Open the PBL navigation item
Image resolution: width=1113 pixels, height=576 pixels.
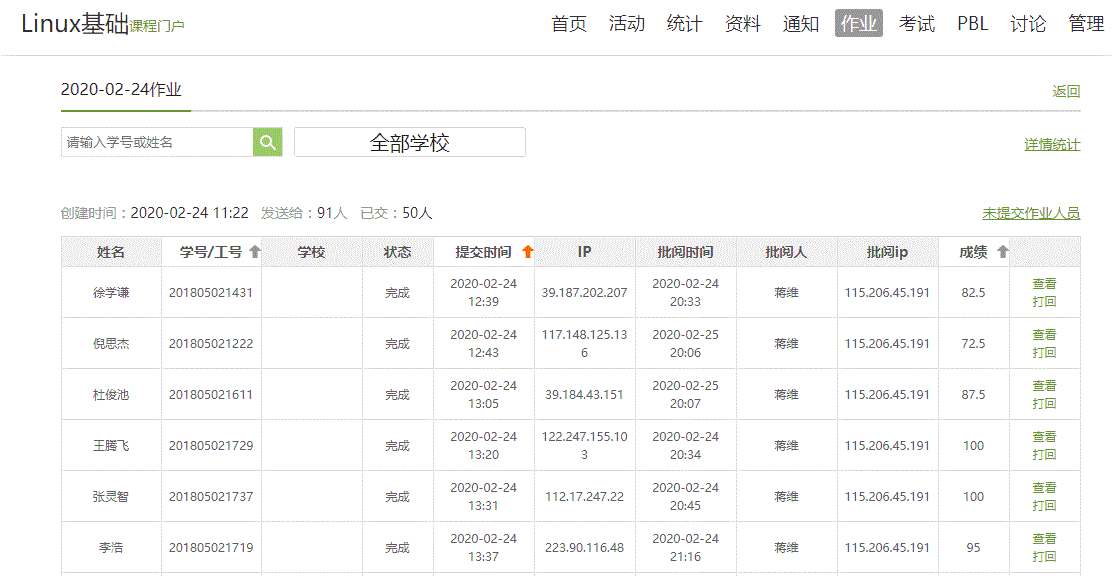click(972, 24)
